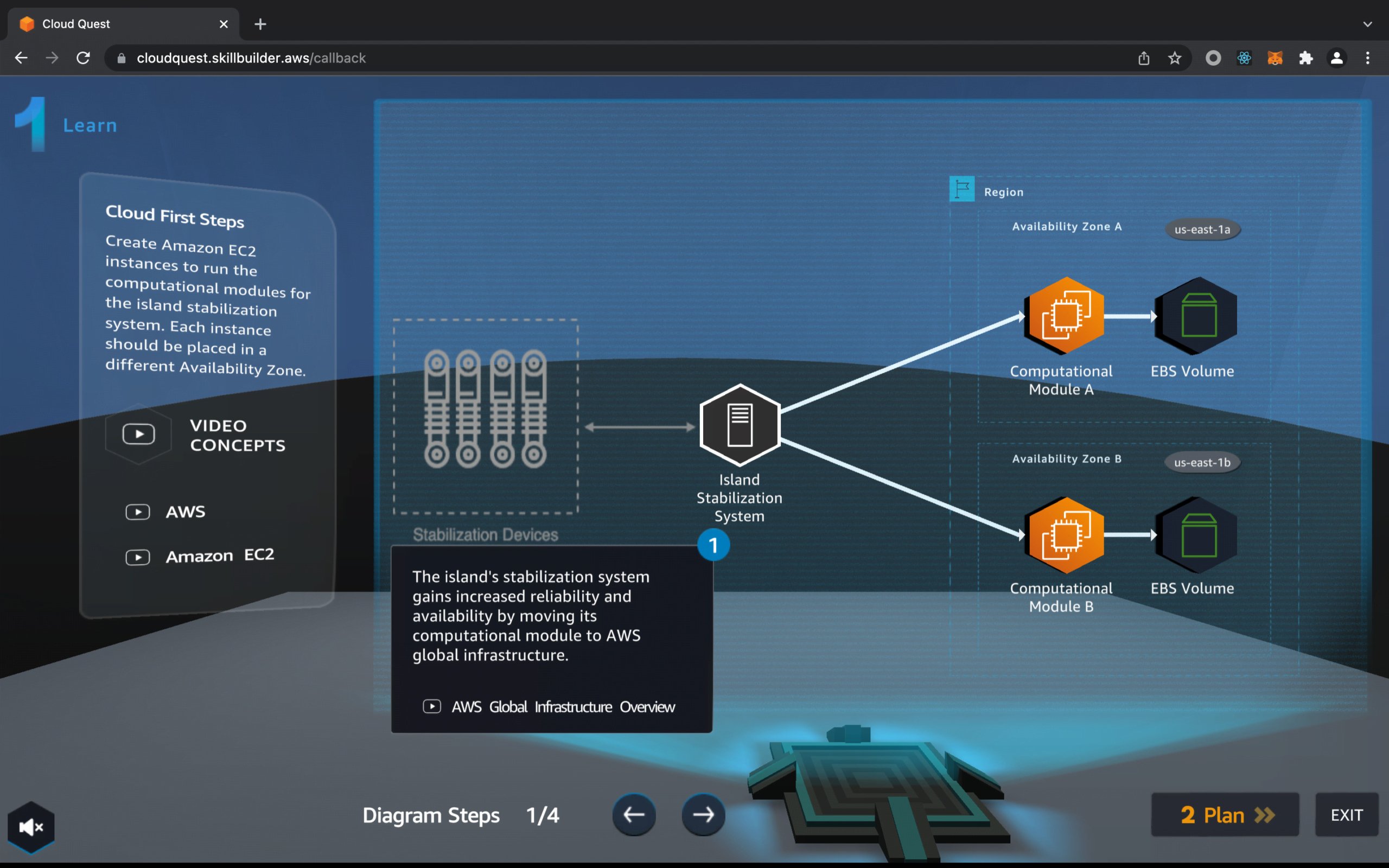The height and width of the screenshot is (868, 1389).
Task: Click the Region flag icon
Action: 962,189
